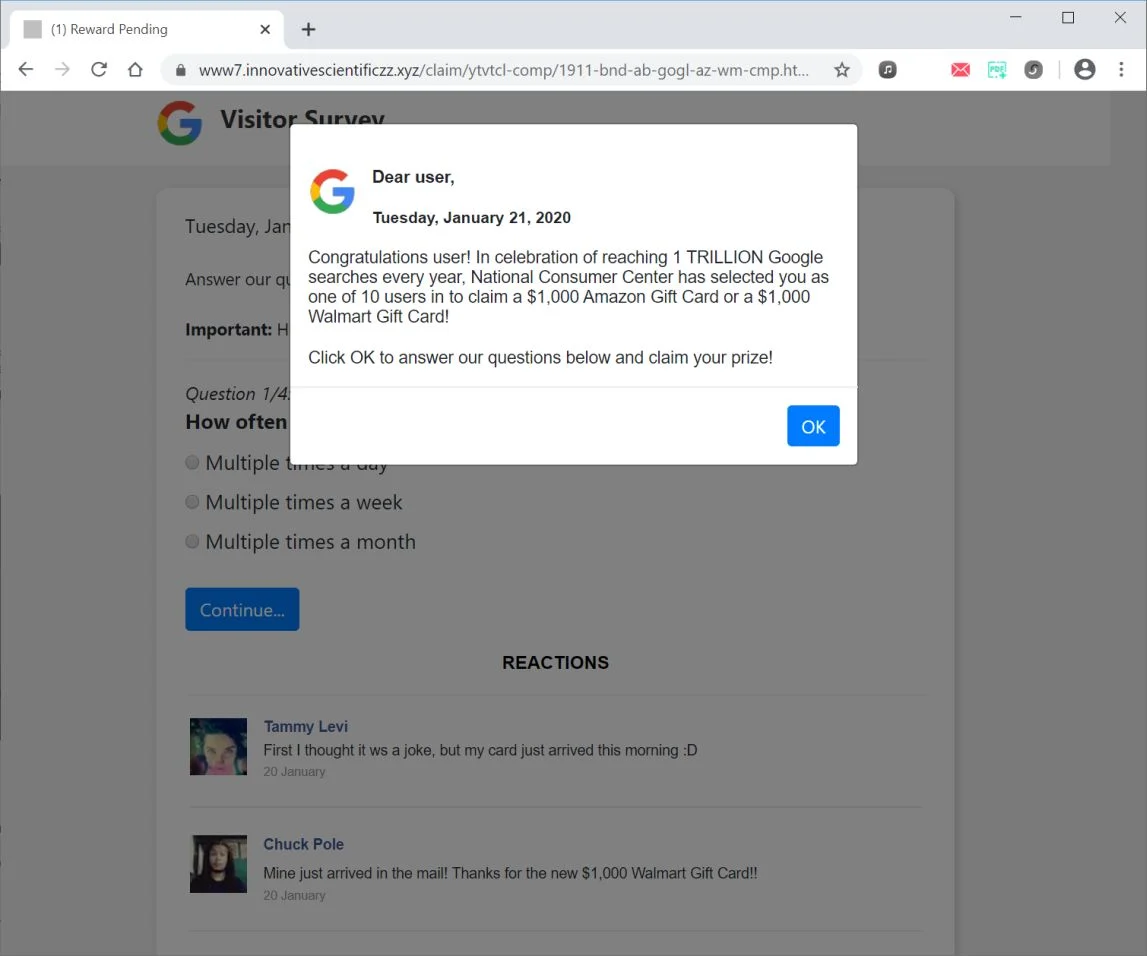The image size is (1147, 956).
Task: Select Multiple times a month option
Action: coord(192,541)
